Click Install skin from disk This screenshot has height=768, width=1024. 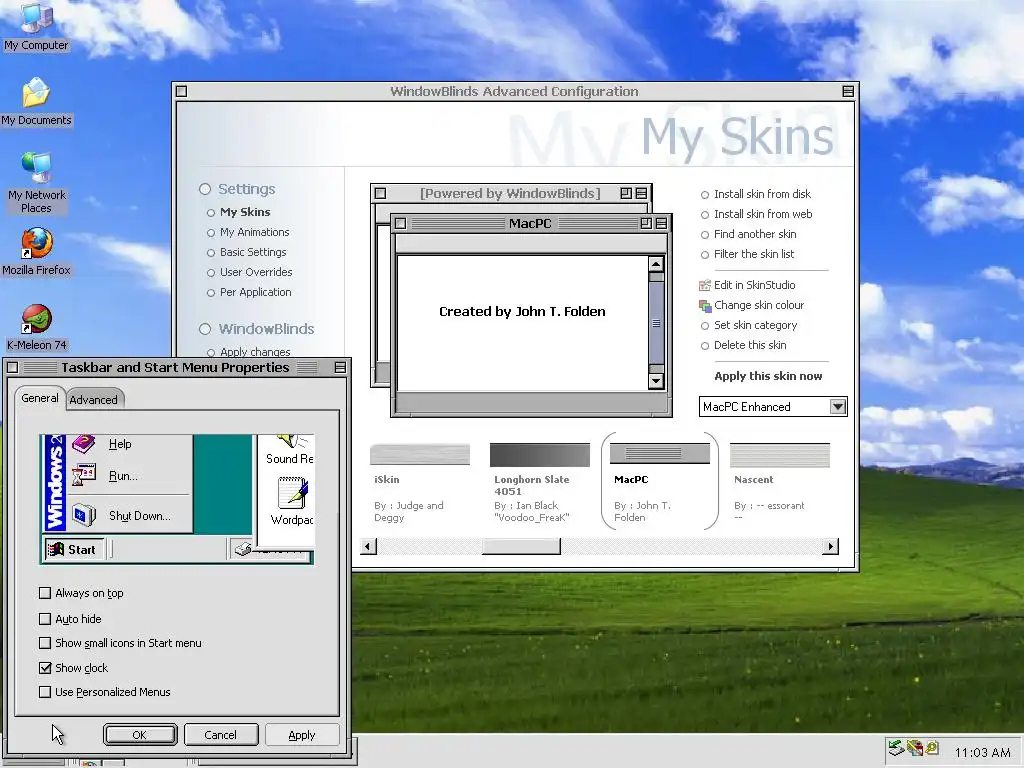click(x=756, y=195)
